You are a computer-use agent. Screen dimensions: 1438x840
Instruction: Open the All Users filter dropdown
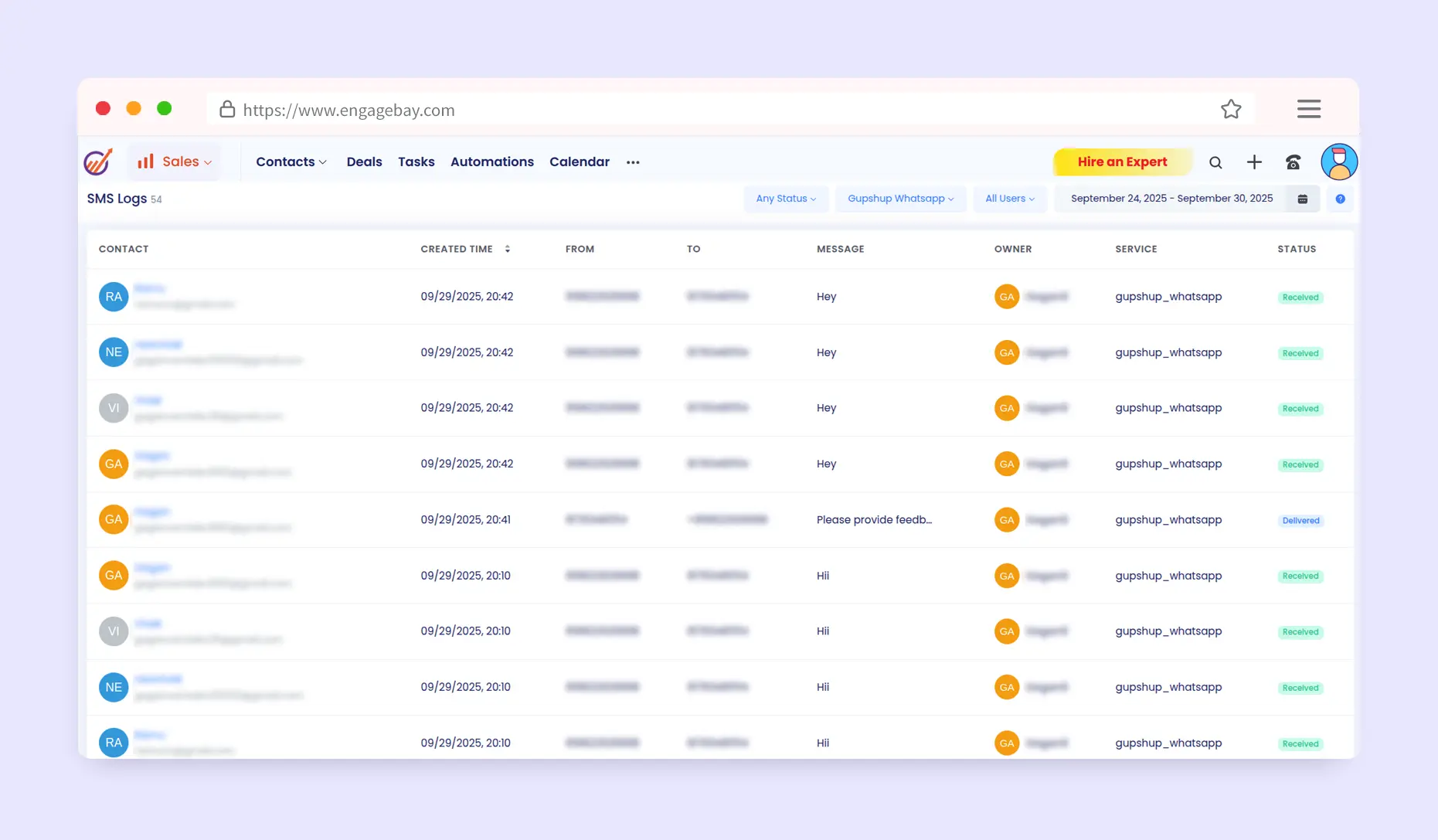tap(1009, 199)
